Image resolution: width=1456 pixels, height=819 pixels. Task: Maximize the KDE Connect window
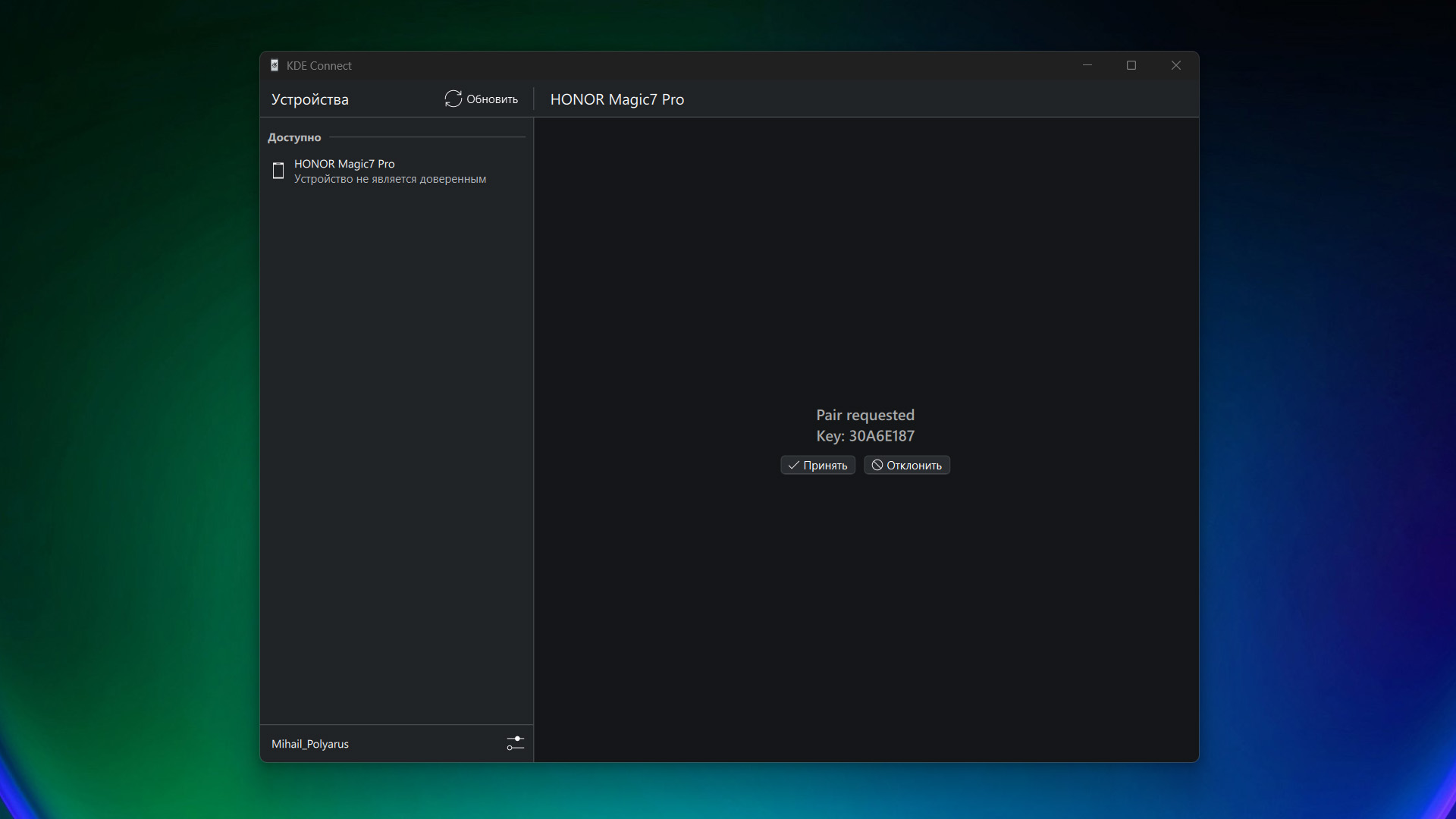[x=1131, y=66]
